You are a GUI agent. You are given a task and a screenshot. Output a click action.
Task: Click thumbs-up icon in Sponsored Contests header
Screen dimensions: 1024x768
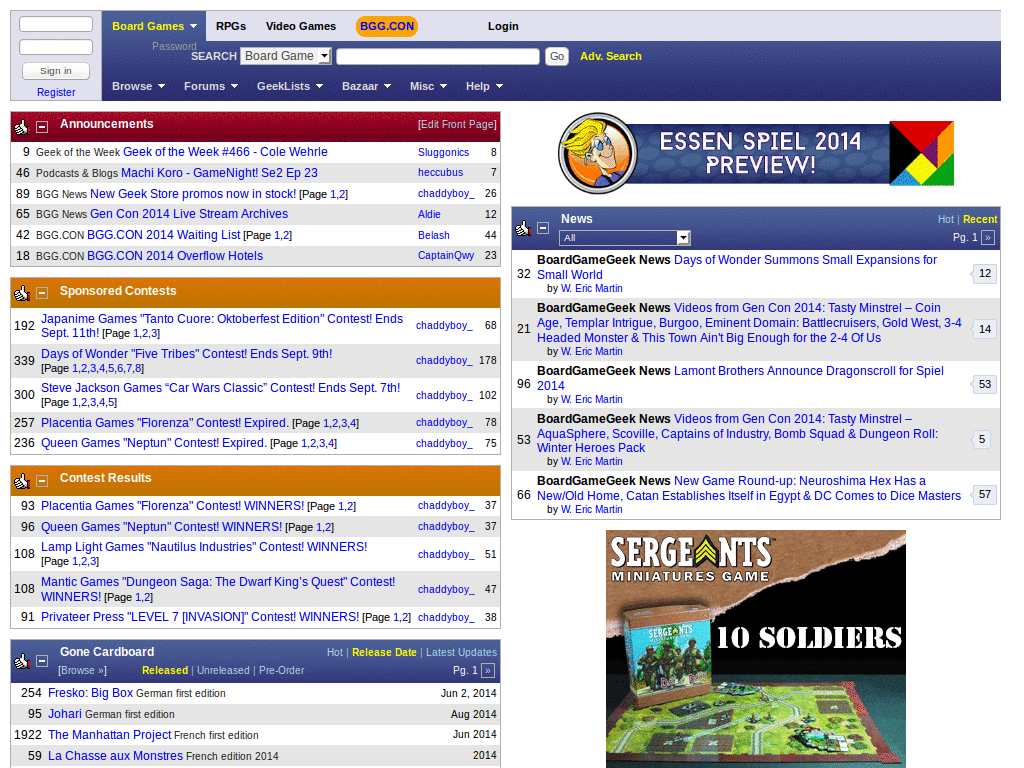pyautogui.click(x=22, y=294)
